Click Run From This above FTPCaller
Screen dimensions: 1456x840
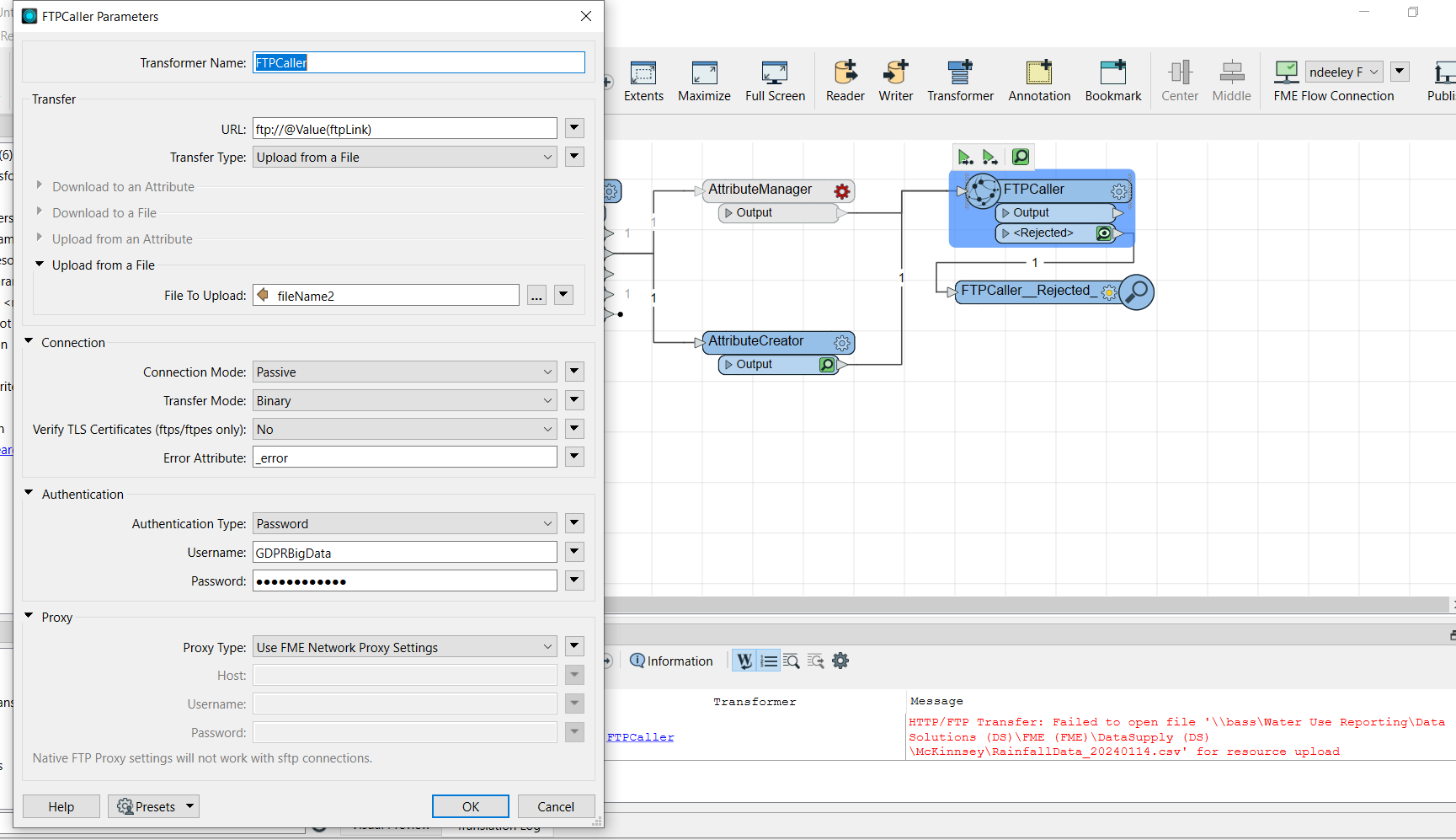point(990,157)
